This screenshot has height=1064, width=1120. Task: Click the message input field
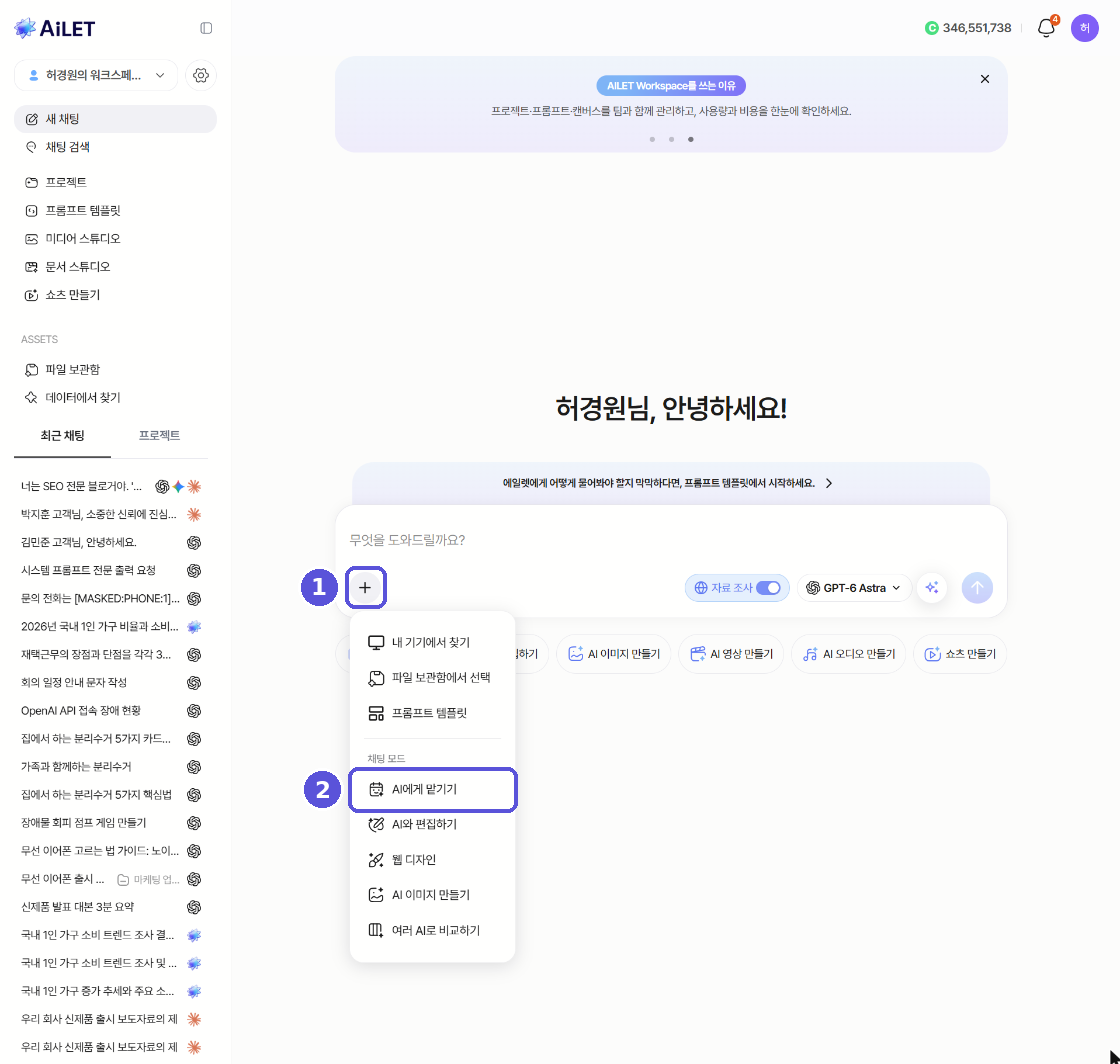(671, 541)
